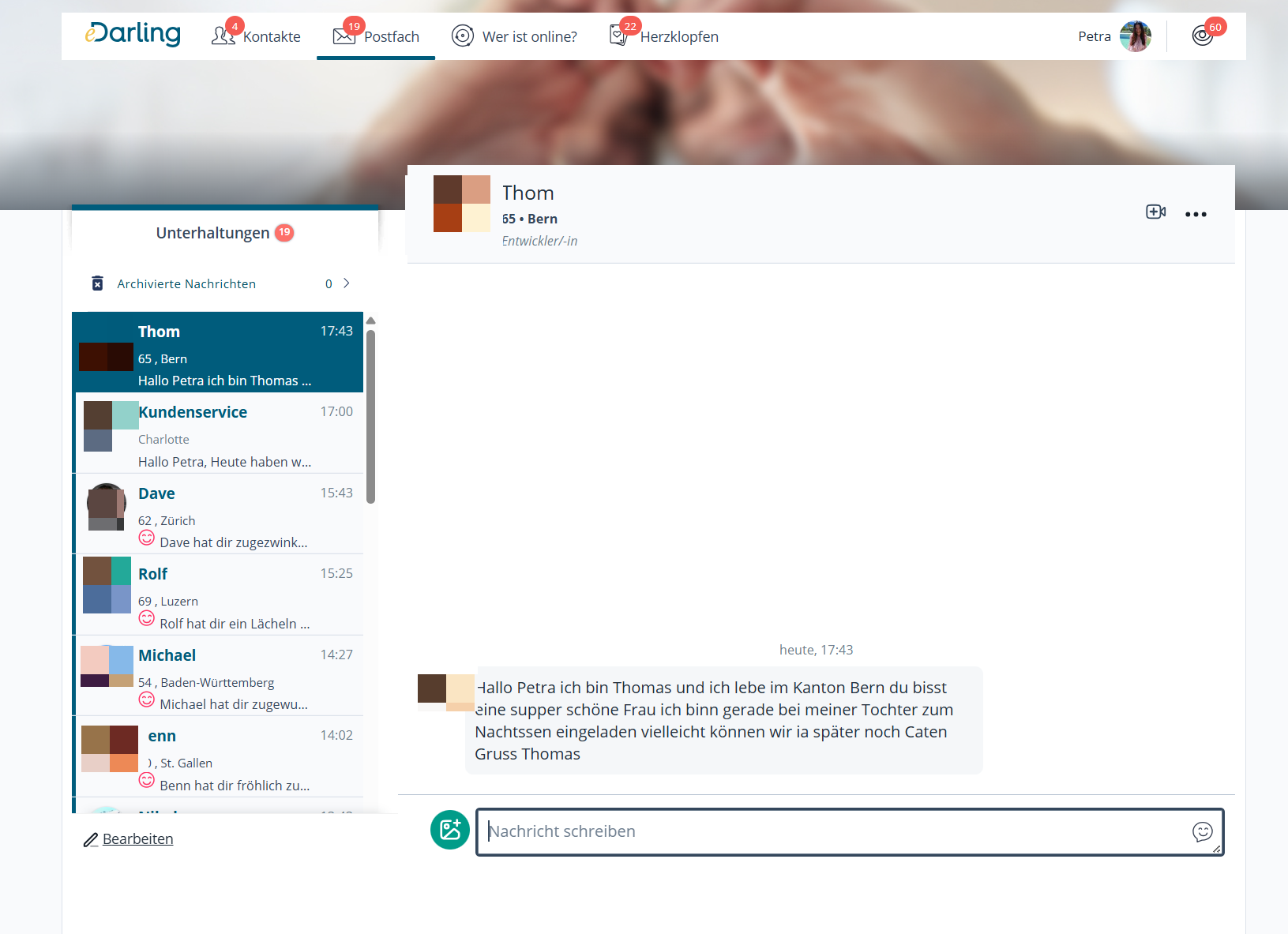The height and width of the screenshot is (934, 1288).
Task: Click the 'heute, 17:43' timestamp
Action: [816, 650]
